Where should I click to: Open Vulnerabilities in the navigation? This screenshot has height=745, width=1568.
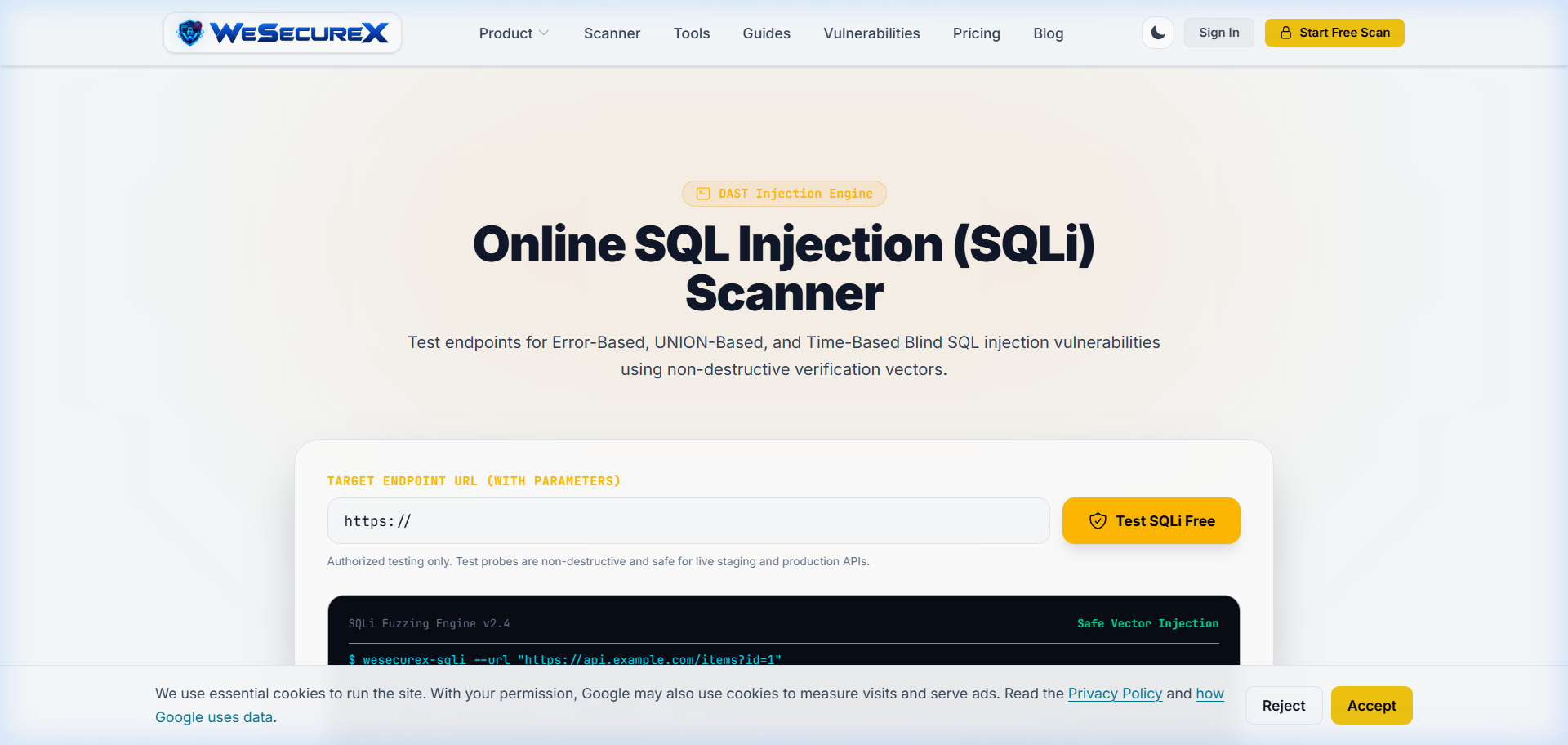coord(871,33)
